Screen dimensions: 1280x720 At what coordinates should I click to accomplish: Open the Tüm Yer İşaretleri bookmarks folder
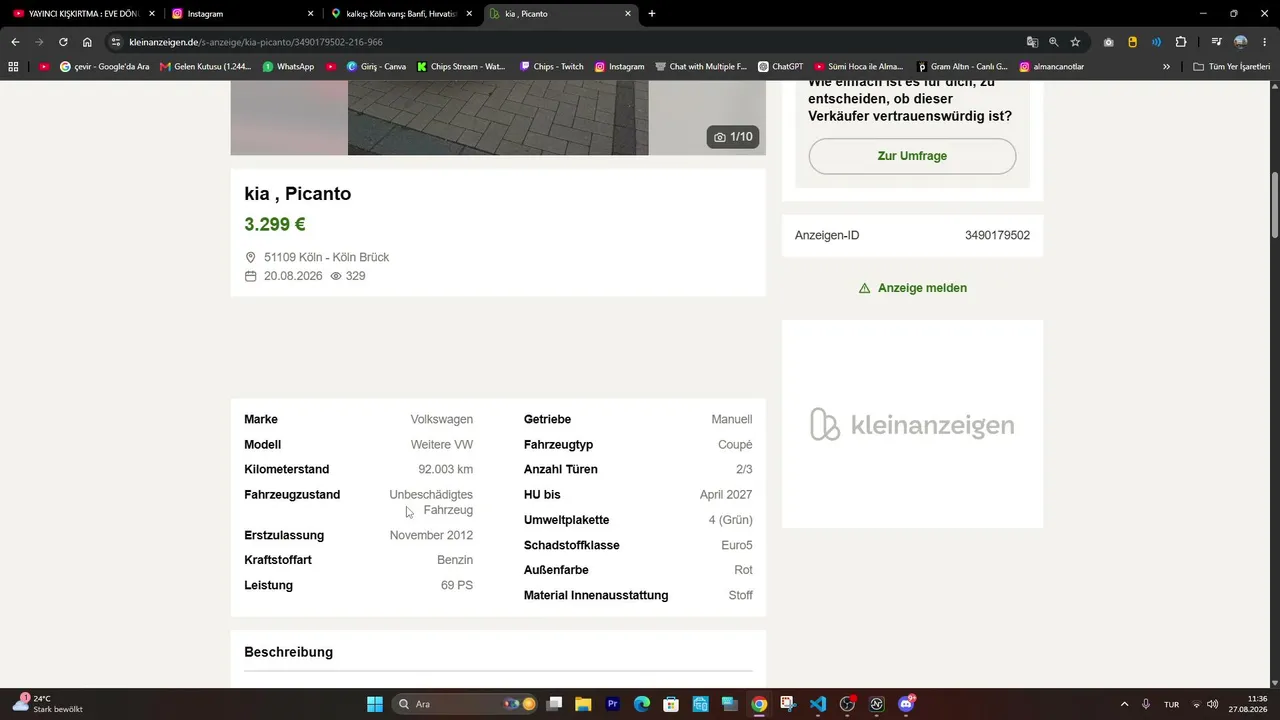tap(1232, 67)
